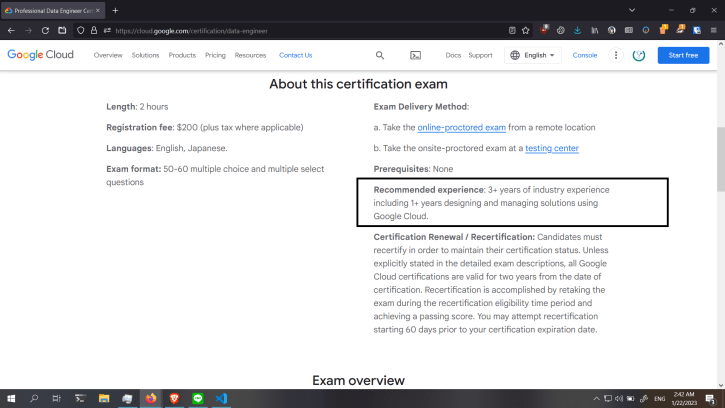Open the taskbar clock and date

(684, 398)
